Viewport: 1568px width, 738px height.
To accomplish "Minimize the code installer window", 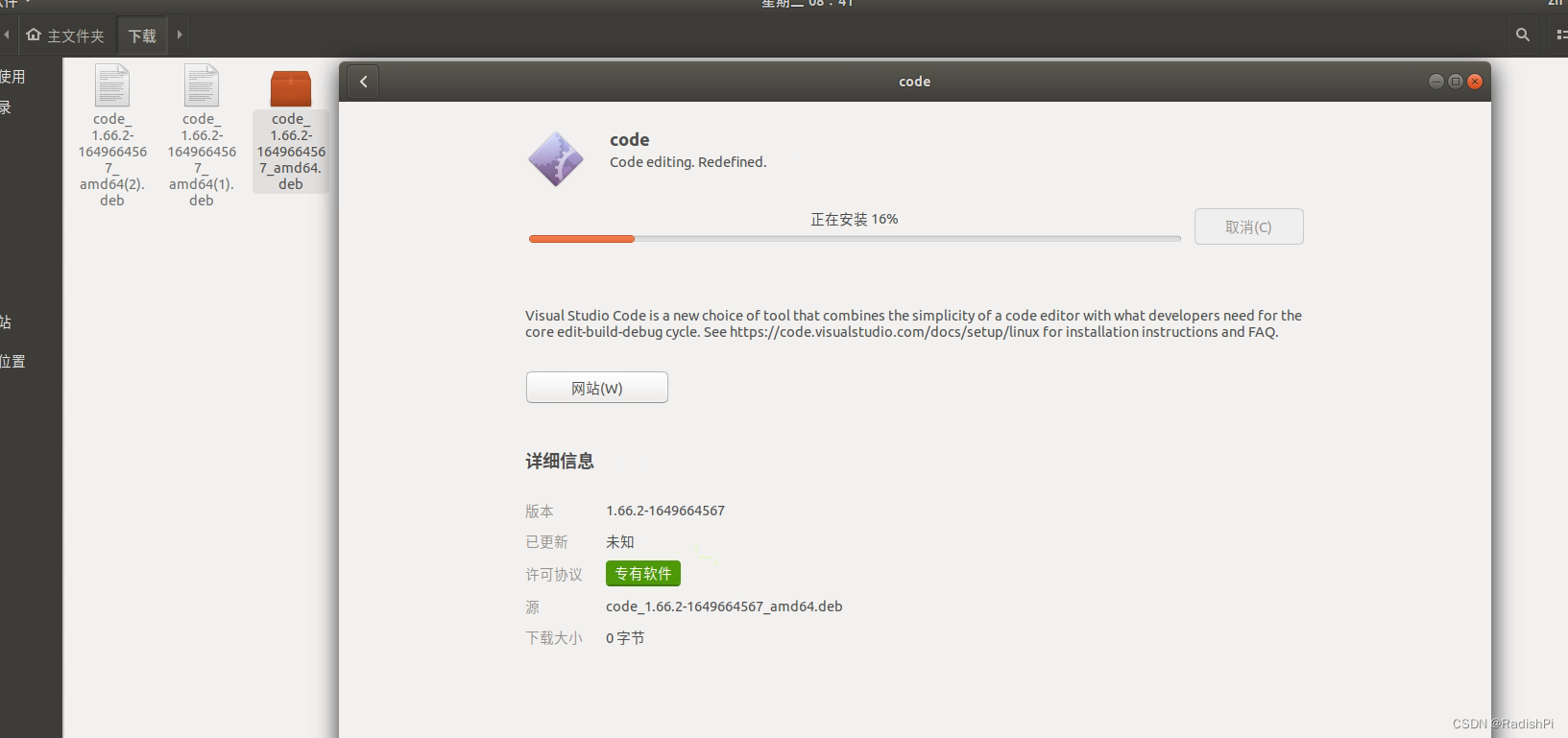I will 1435,82.
